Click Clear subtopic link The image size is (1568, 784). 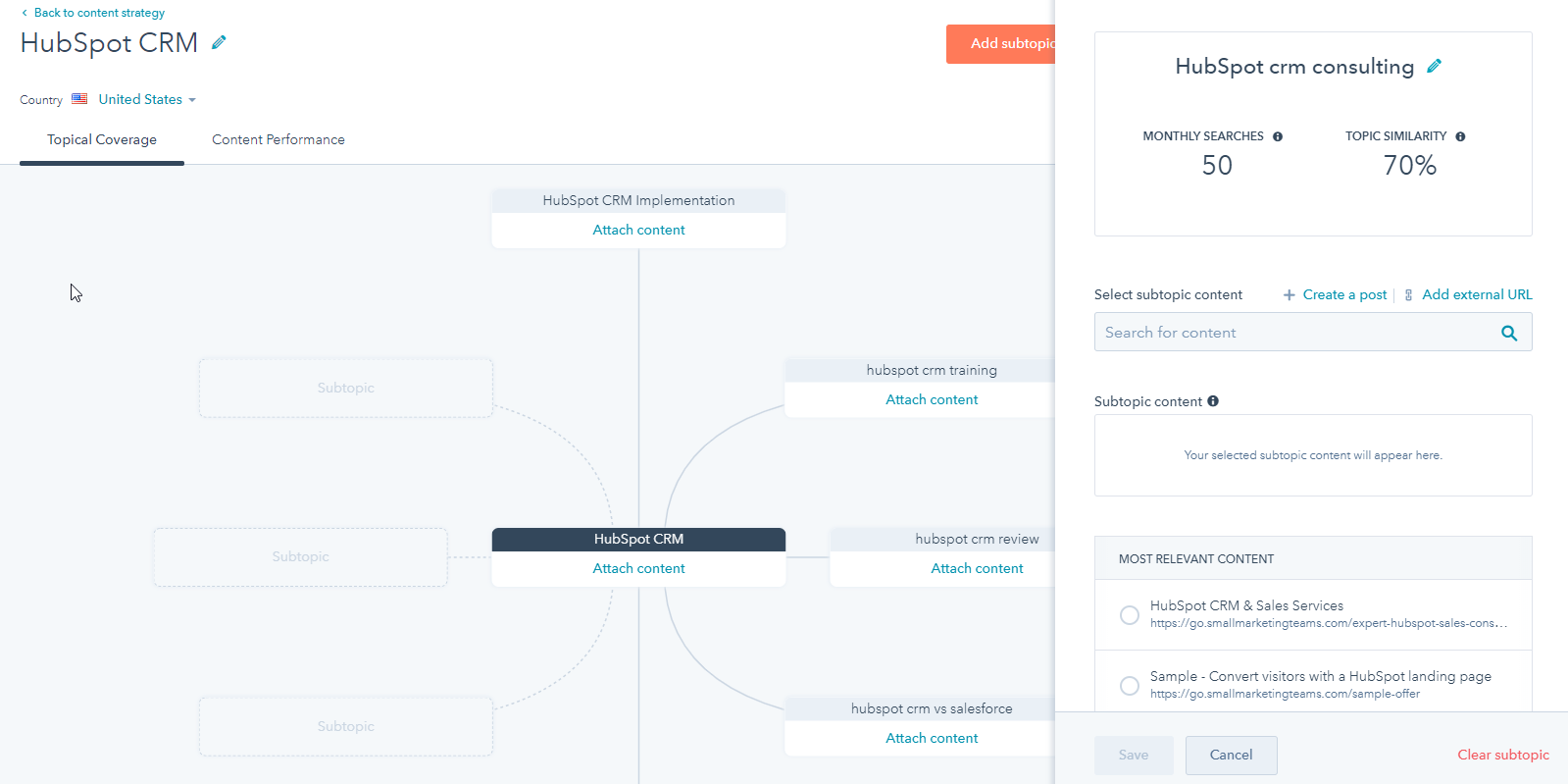click(1502, 755)
